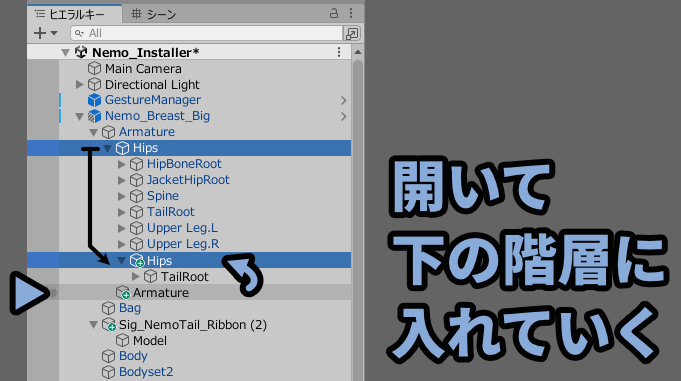
Task: Click the hierarchy scroll-up arrow
Action: [358, 52]
